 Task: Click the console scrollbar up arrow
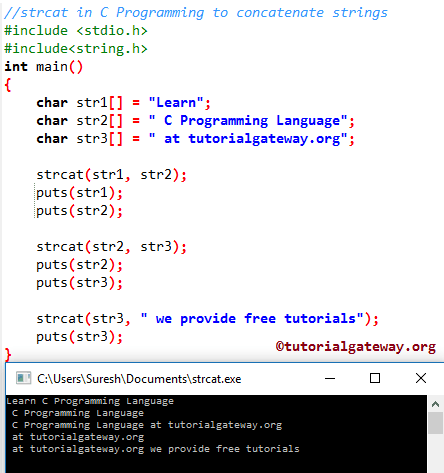[435, 404]
